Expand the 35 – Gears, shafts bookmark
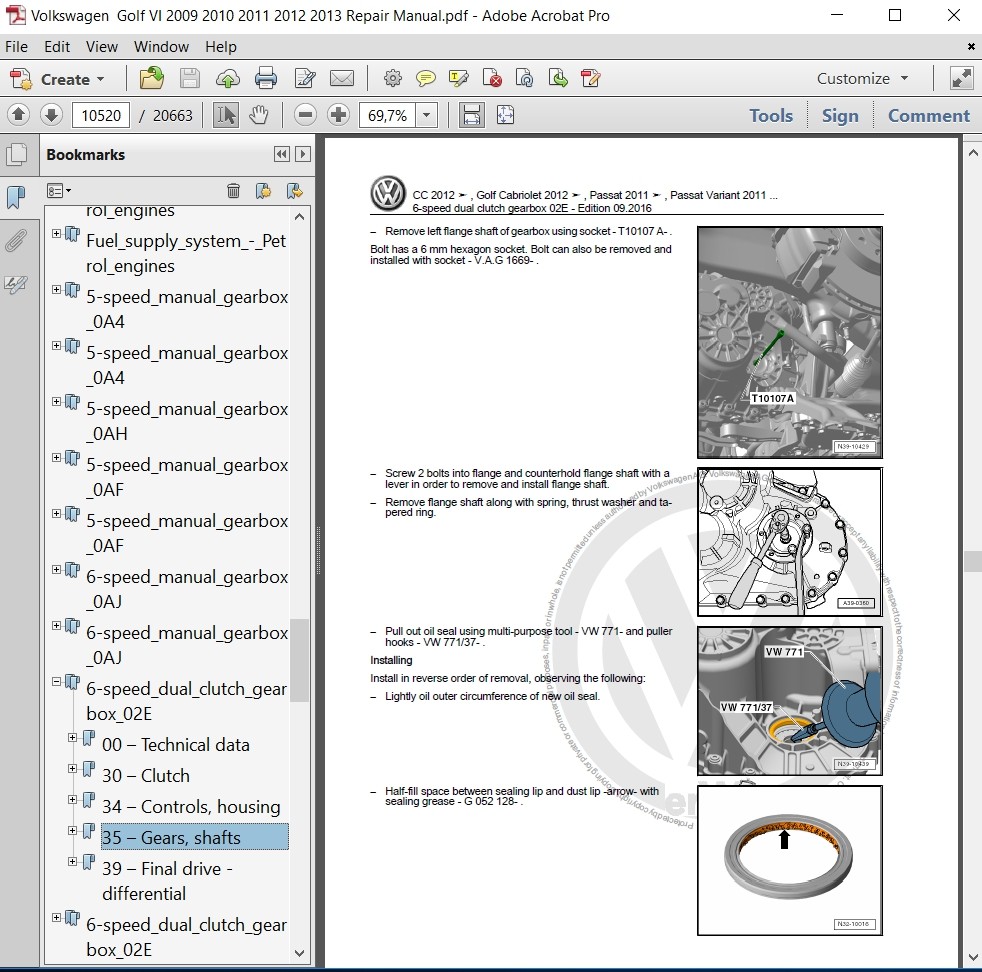Viewport: 982px width, 972px height. [72, 831]
